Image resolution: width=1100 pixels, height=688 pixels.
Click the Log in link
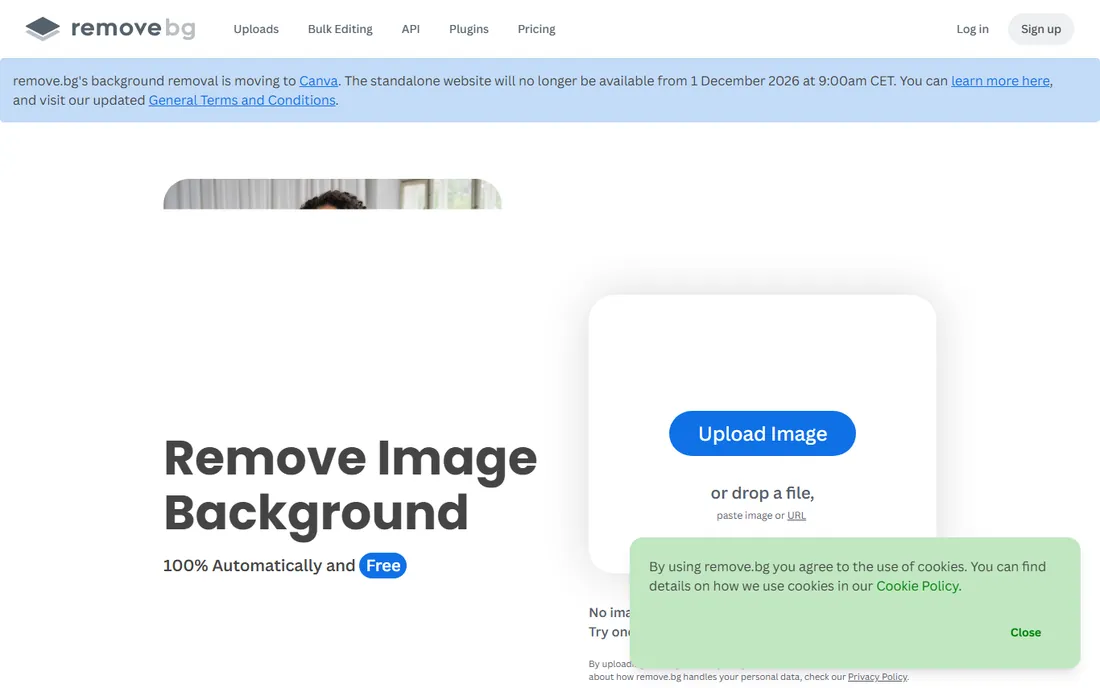pyautogui.click(x=972, y=29)
